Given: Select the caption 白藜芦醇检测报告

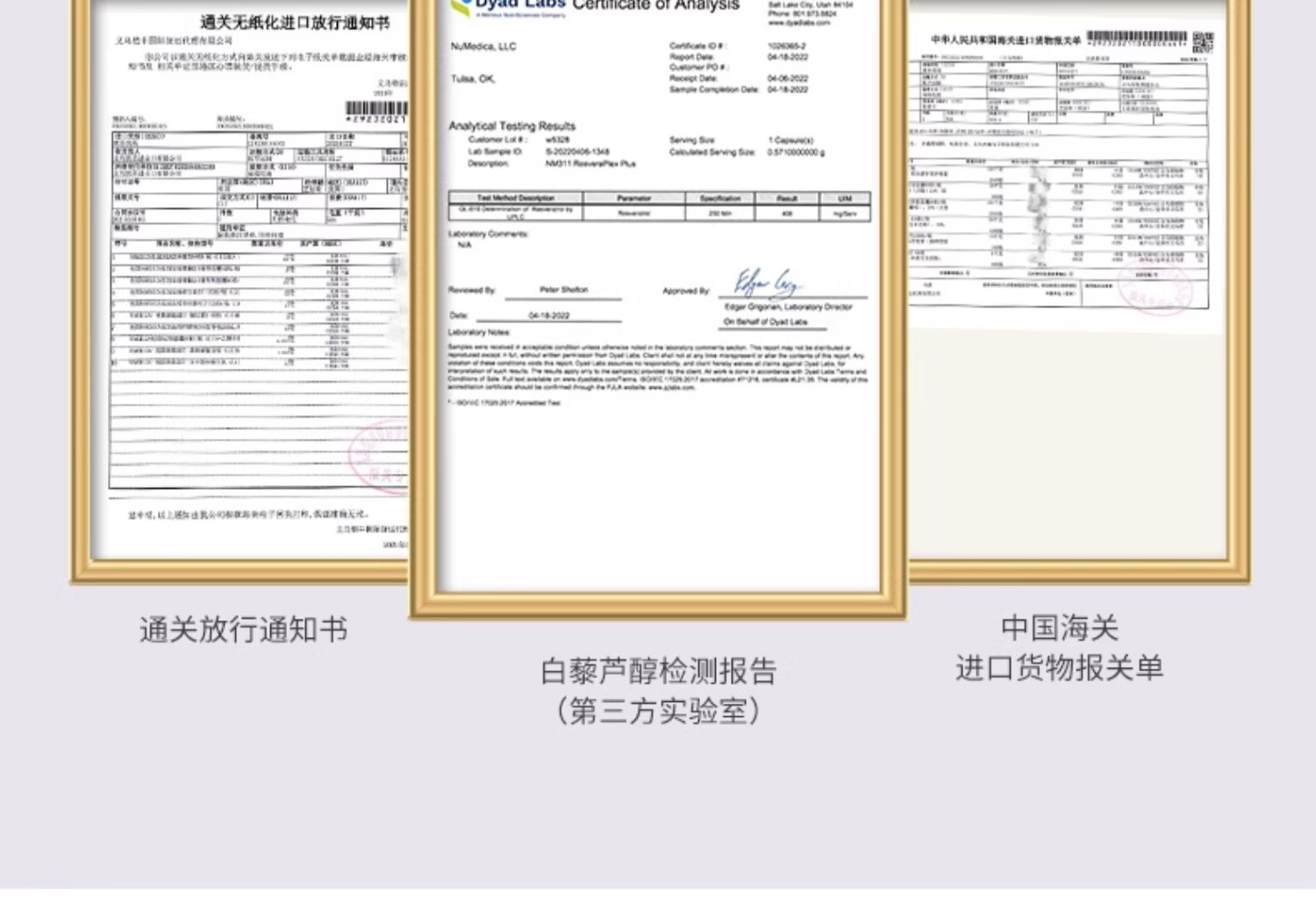Looking at the screenshot, I should click(x=658, y=671).
